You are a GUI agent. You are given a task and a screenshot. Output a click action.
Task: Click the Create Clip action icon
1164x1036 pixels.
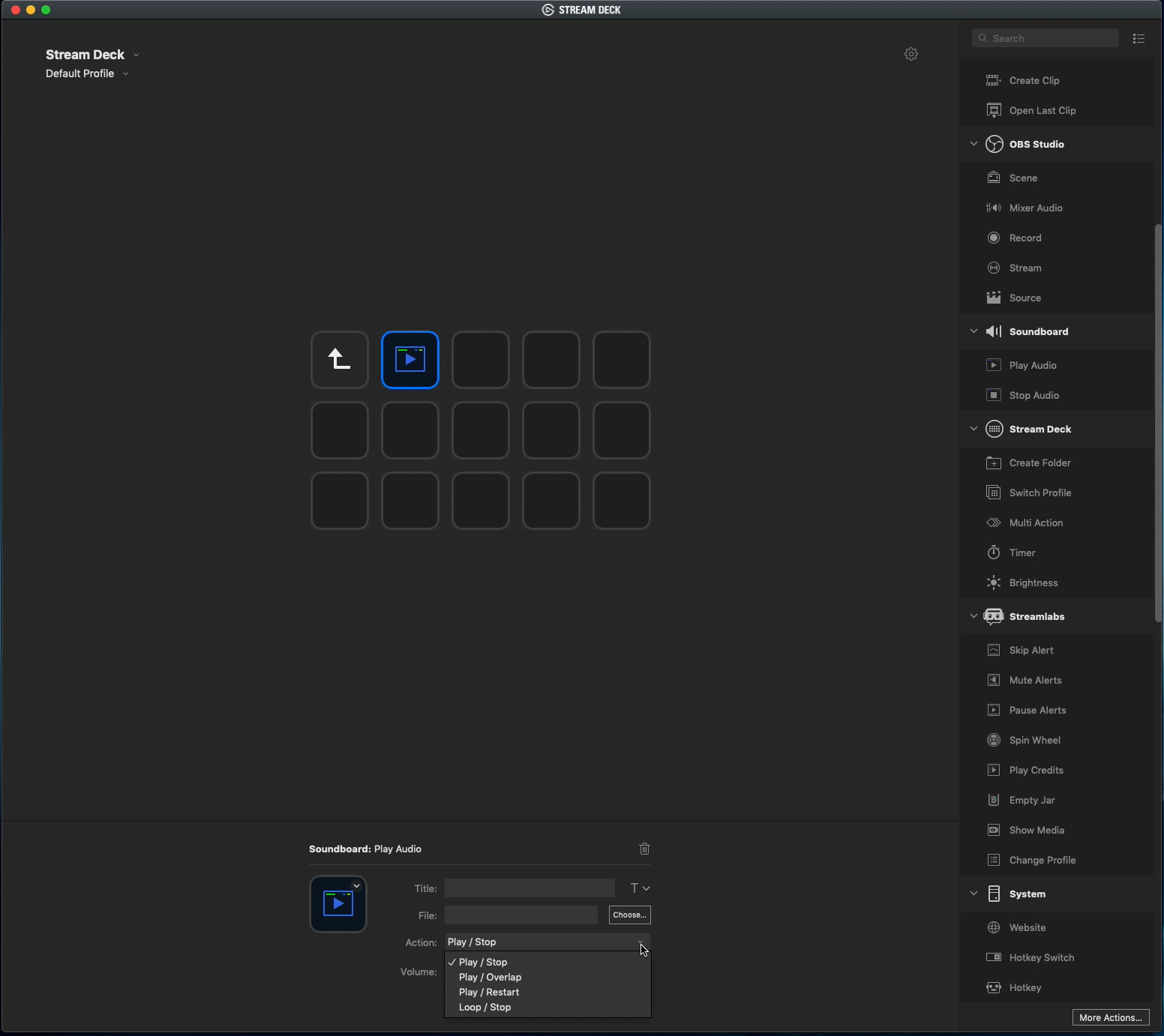(994, 80)
